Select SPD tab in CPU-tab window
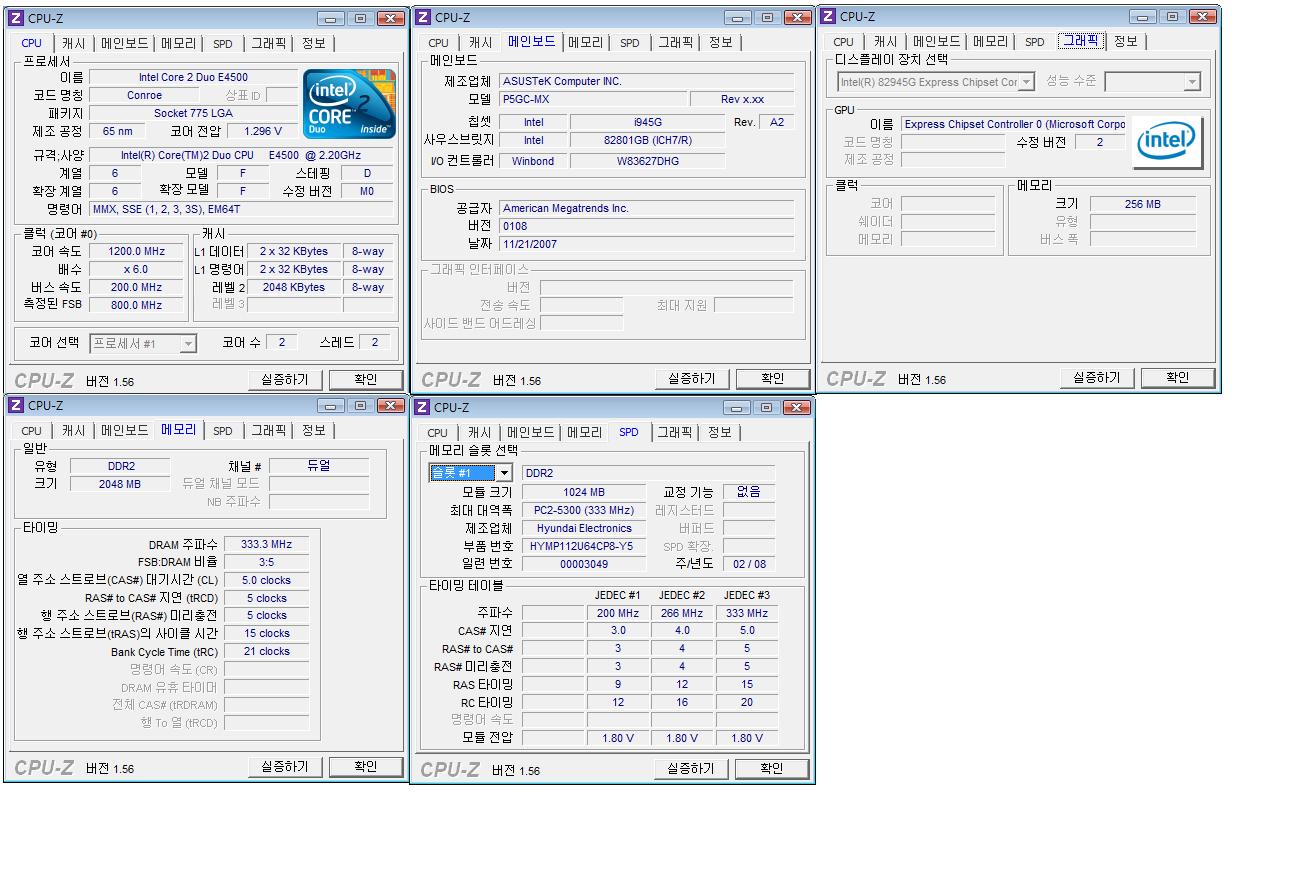Screen dimensions: 1305x887 222,44
